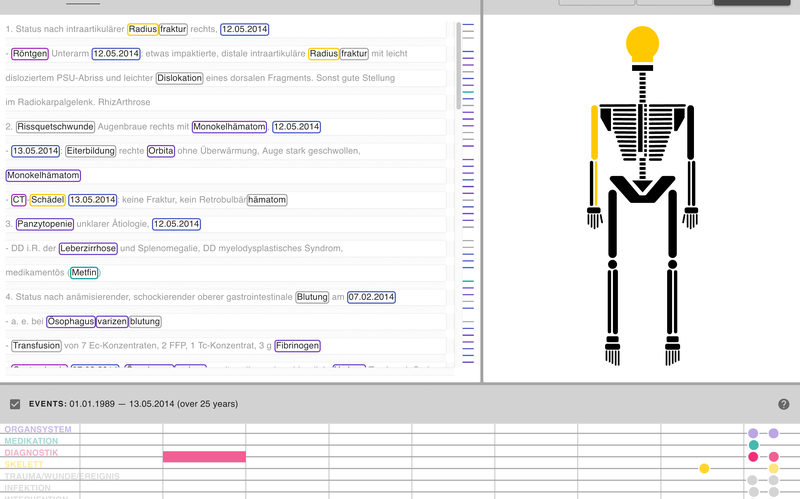800x499 pixels.
Task: Click the Transfusion annotation tag
Action: point(37,345)
